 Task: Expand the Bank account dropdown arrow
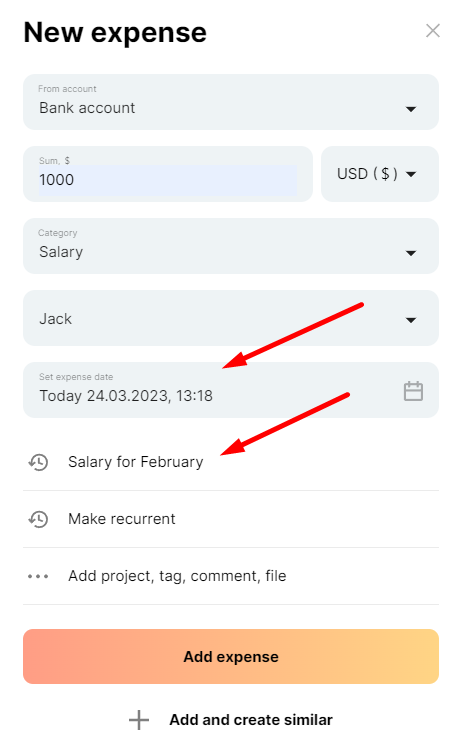coord(411,109)
